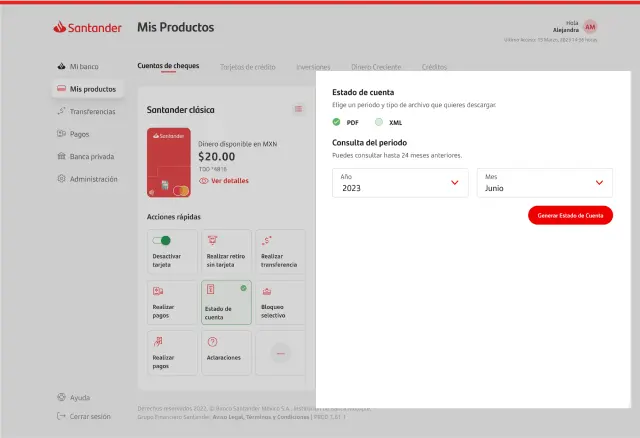This screenshot has height=438, width=640.
Task: Click the eye icon beside Ver detalles
Action: tap(203, 181)
